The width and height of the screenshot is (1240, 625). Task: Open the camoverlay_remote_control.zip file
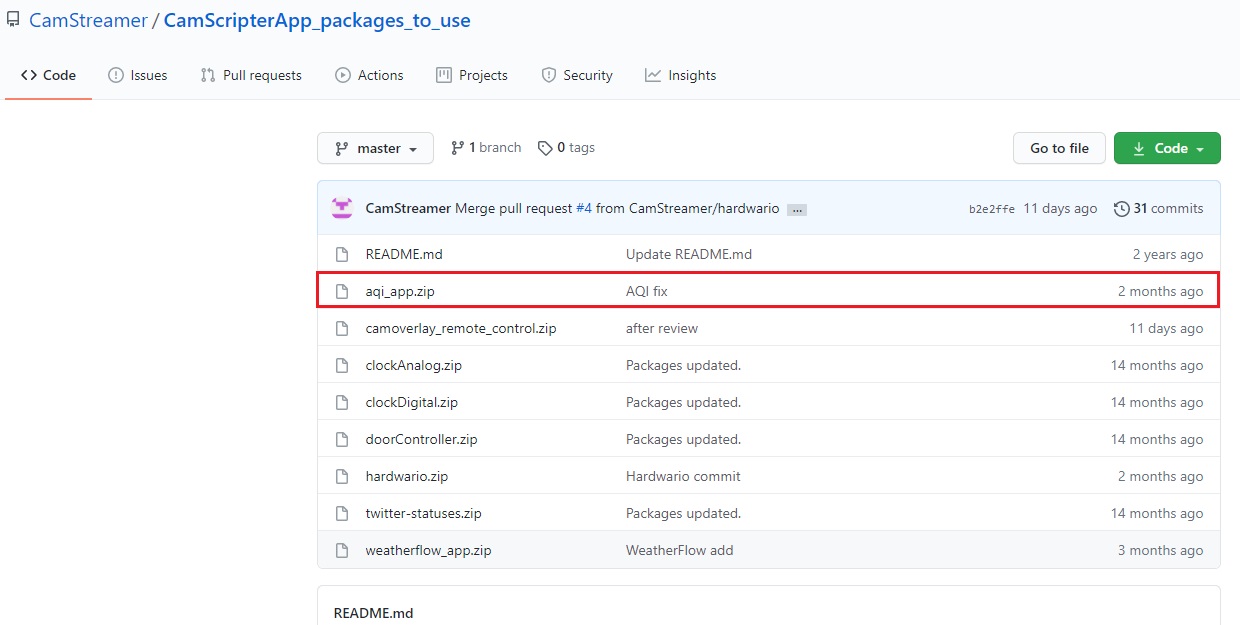point(461,328)
